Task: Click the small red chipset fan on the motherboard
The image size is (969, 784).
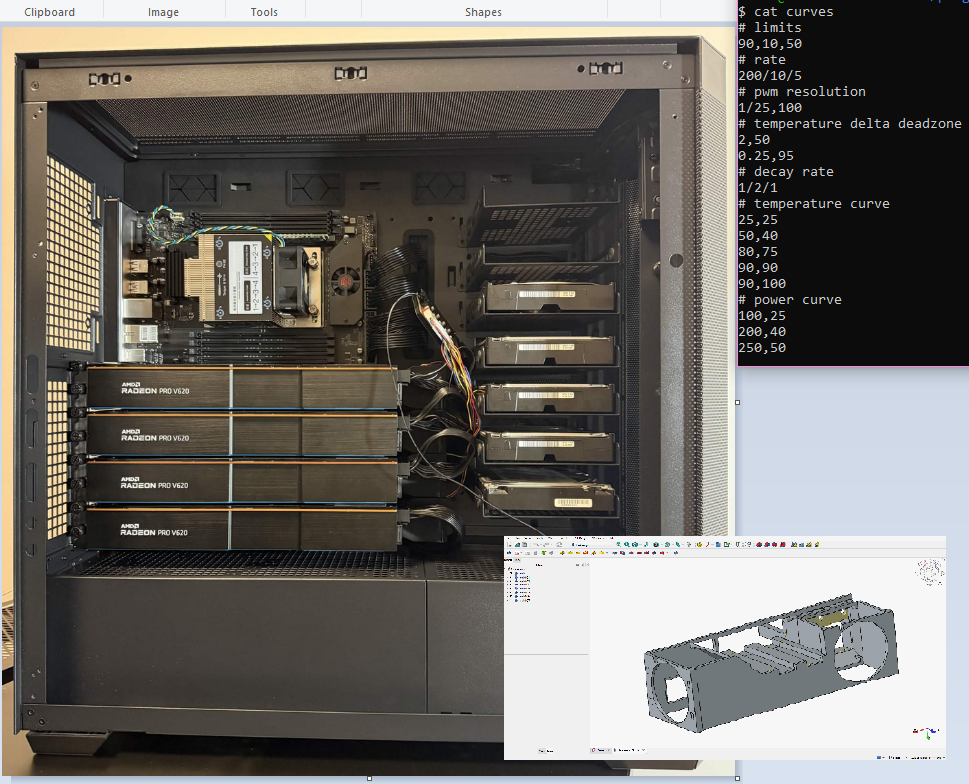Action: (x=345, y=282)
